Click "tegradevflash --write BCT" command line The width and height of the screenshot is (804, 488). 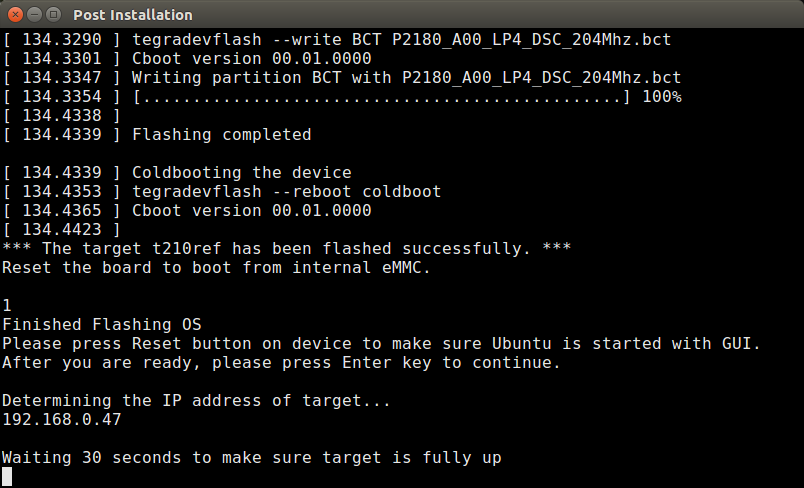[401, 39]
